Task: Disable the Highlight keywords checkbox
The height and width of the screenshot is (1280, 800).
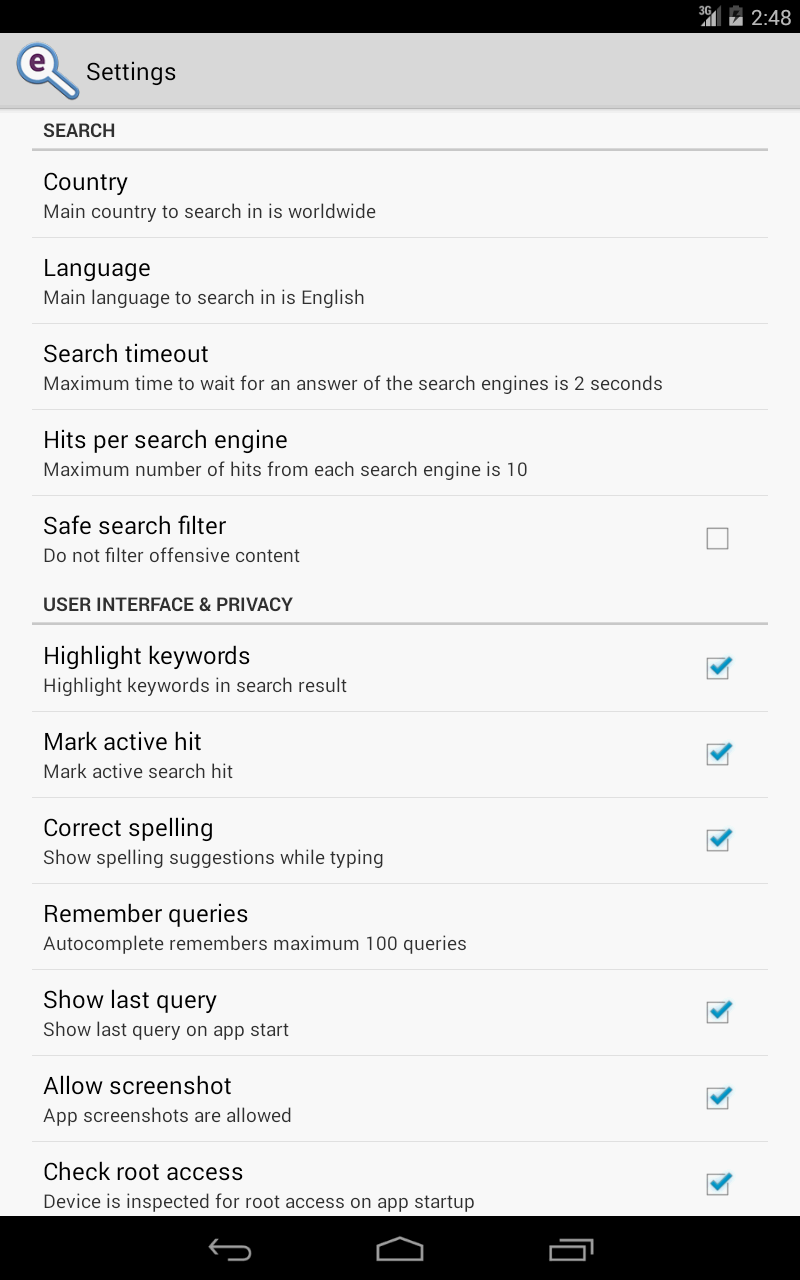Action: (x=717, y=668)
